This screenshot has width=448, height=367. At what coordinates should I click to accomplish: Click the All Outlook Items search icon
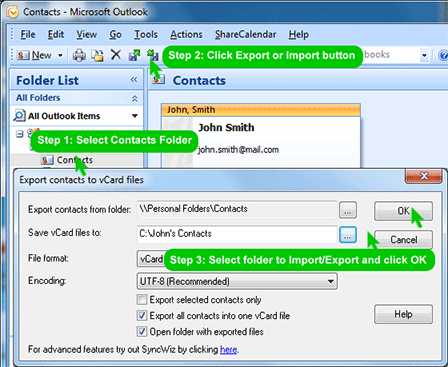coord(19,116)
